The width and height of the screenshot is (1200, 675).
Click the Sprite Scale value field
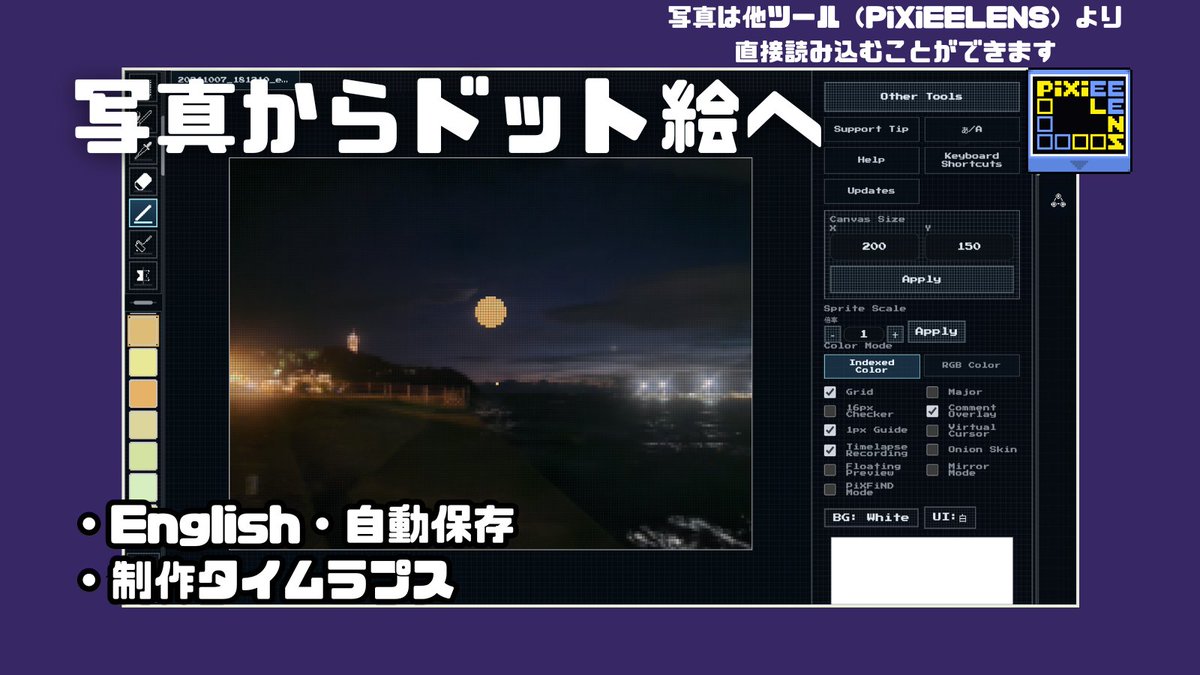coord(864,334)
